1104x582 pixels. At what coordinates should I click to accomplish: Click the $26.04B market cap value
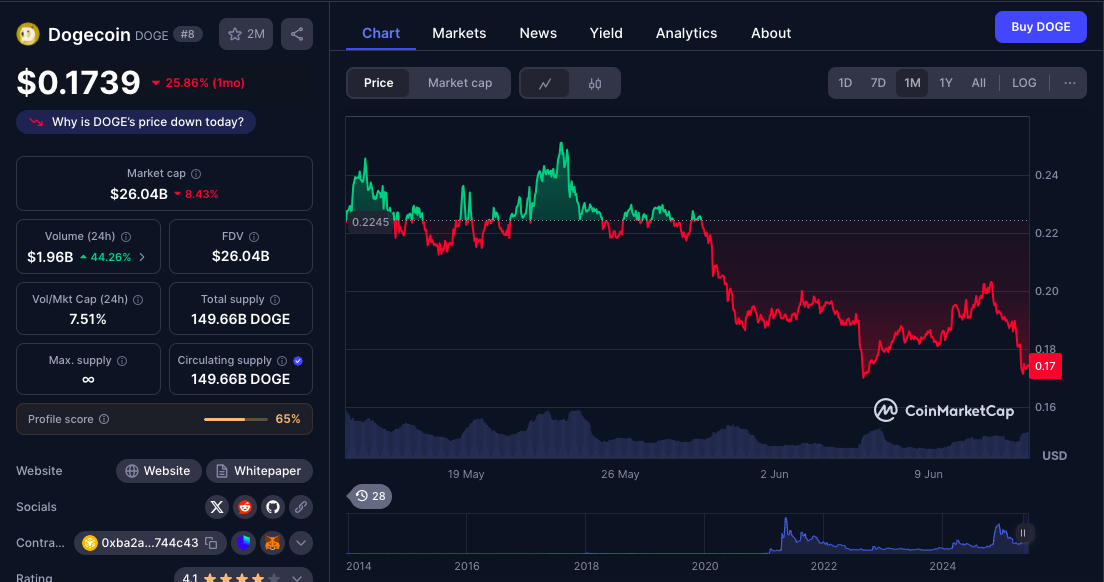coord(139,194)
